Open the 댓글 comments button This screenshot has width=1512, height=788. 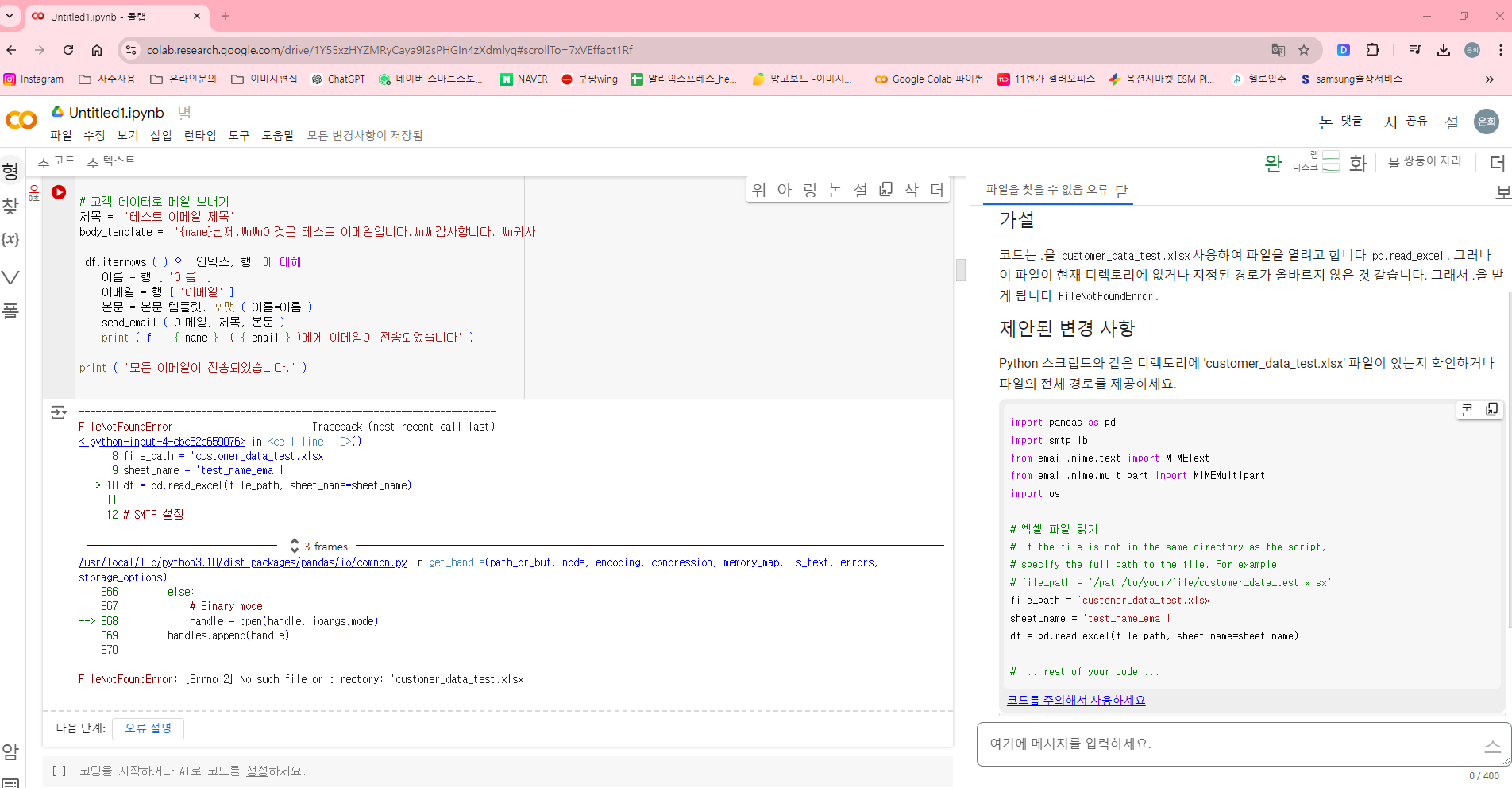click(1341, 122)
